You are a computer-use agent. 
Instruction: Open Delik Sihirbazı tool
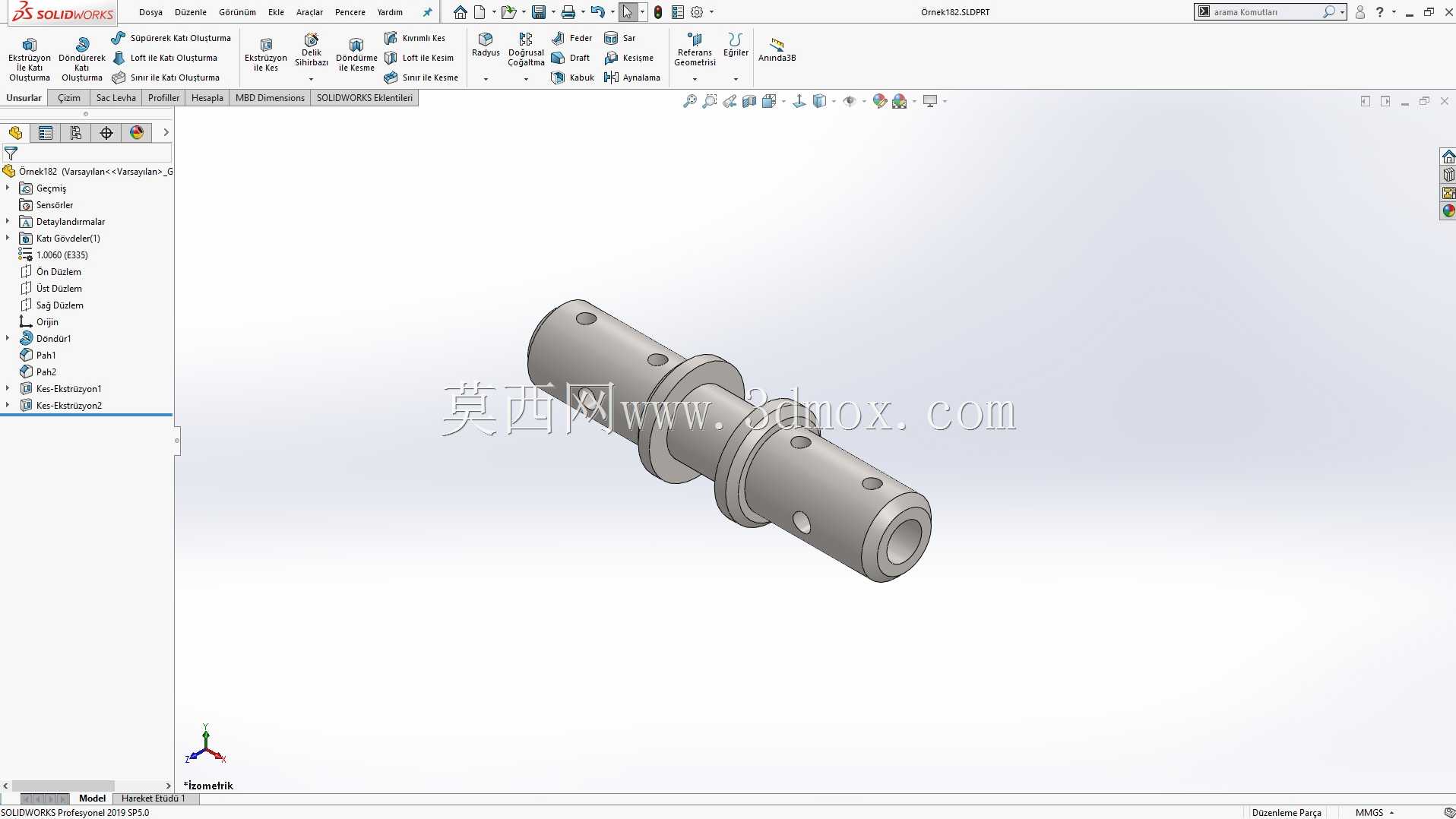[312, 50]
